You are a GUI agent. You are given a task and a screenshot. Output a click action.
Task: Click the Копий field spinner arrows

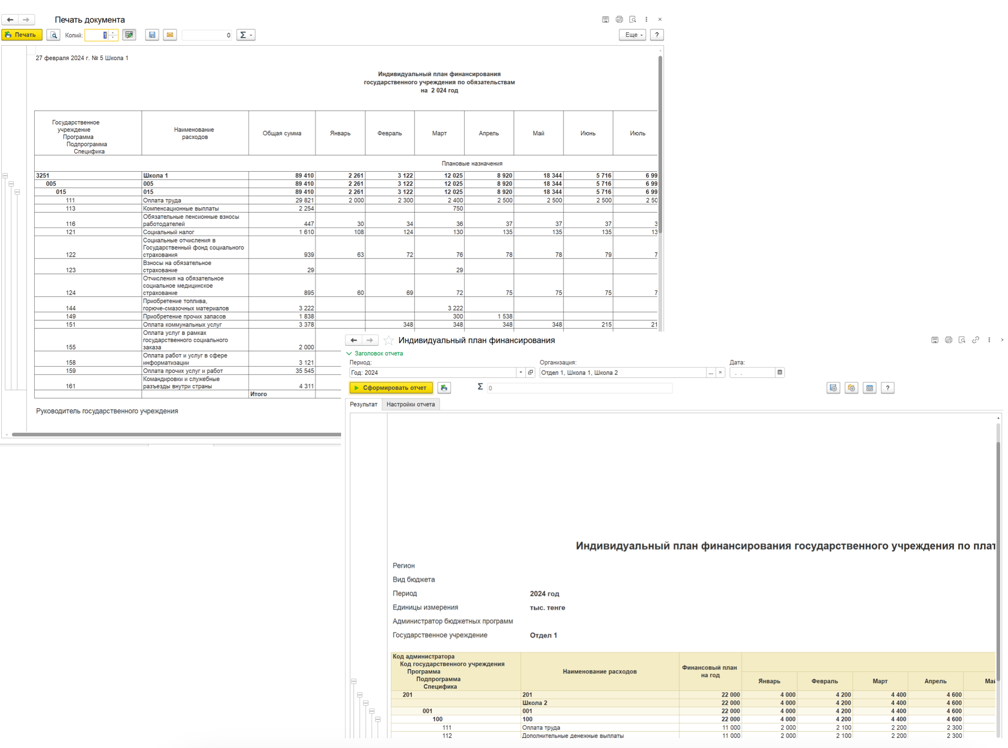pyautogui.click(x=112, y=35)
